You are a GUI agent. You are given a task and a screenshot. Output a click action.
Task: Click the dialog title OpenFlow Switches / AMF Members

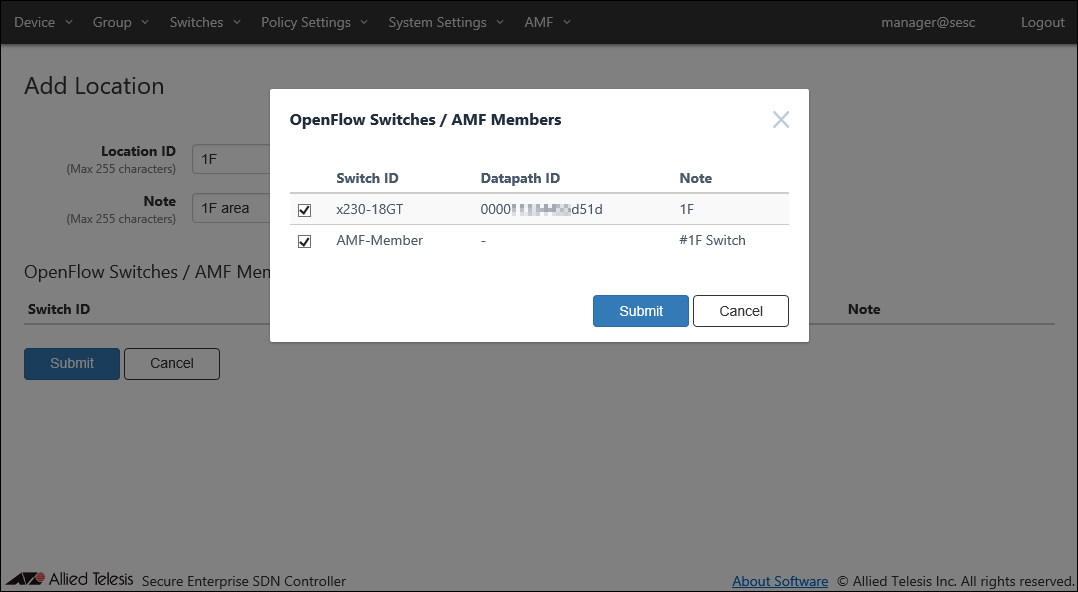pos(426,120)
